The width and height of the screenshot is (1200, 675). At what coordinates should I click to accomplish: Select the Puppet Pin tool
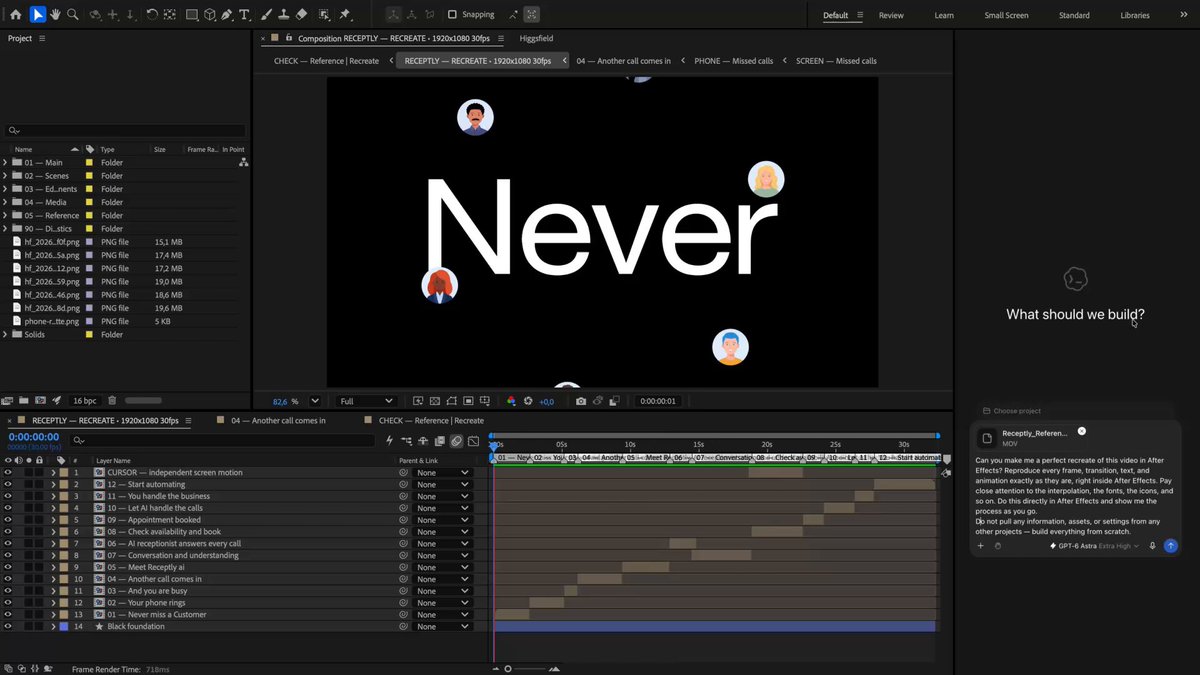pyautogui.click(x=345, y=15)
